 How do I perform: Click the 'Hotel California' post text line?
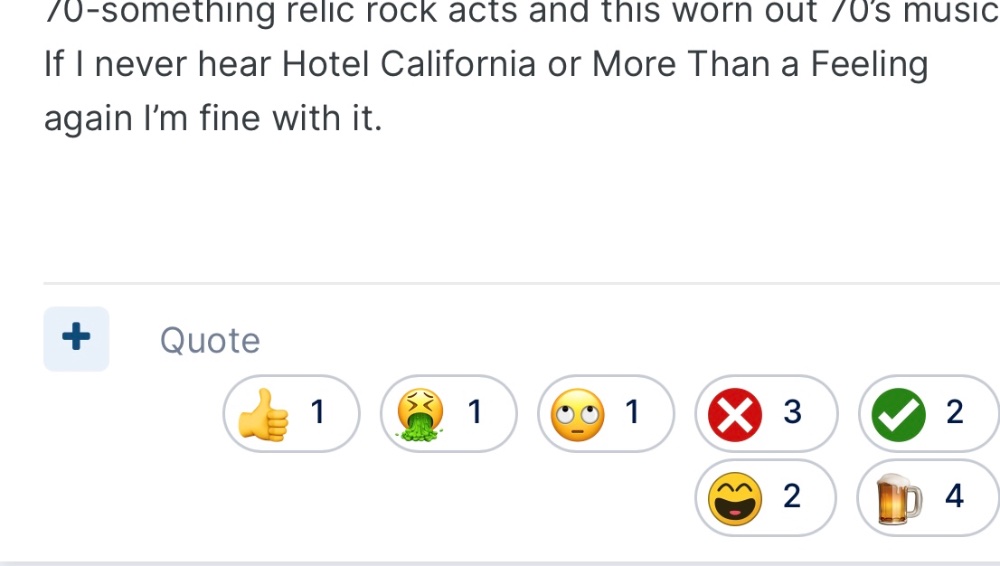click(486, 64)
